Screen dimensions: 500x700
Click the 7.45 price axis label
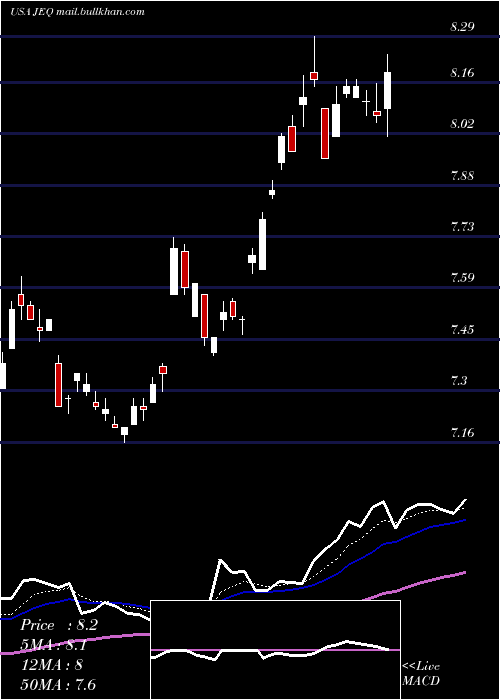coord(462,330)
